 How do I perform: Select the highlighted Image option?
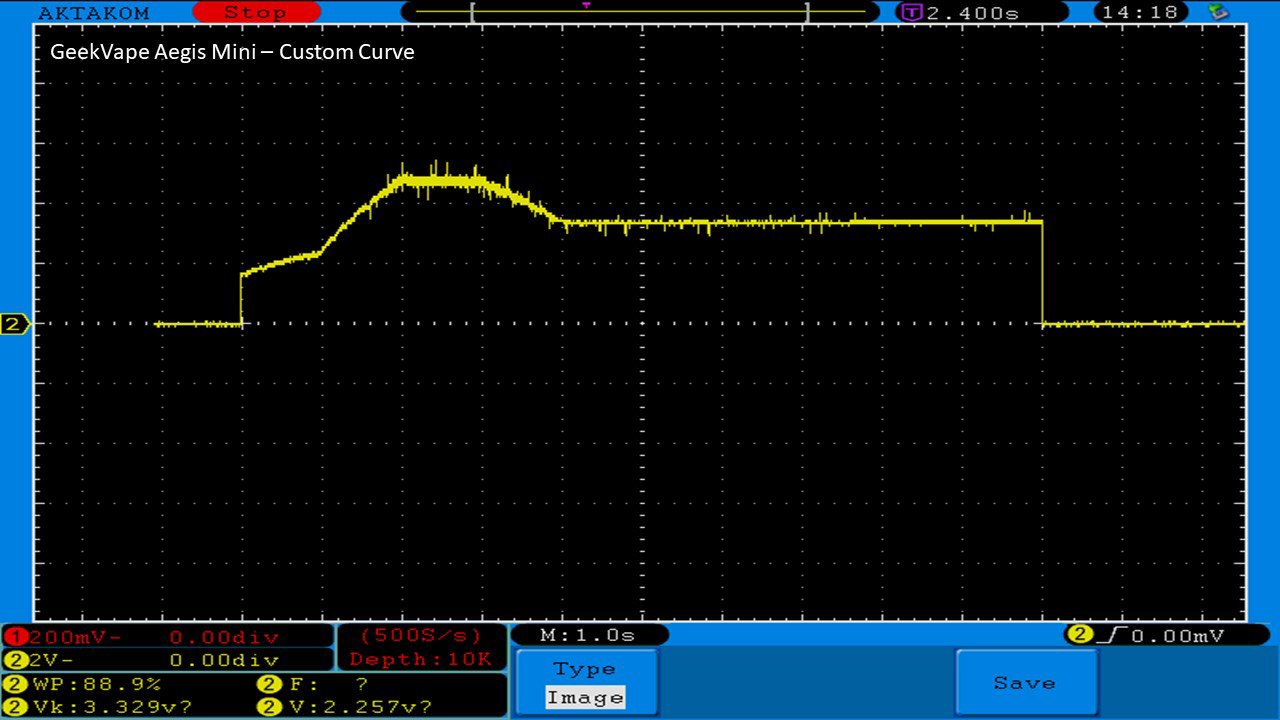tap(585, 697)
